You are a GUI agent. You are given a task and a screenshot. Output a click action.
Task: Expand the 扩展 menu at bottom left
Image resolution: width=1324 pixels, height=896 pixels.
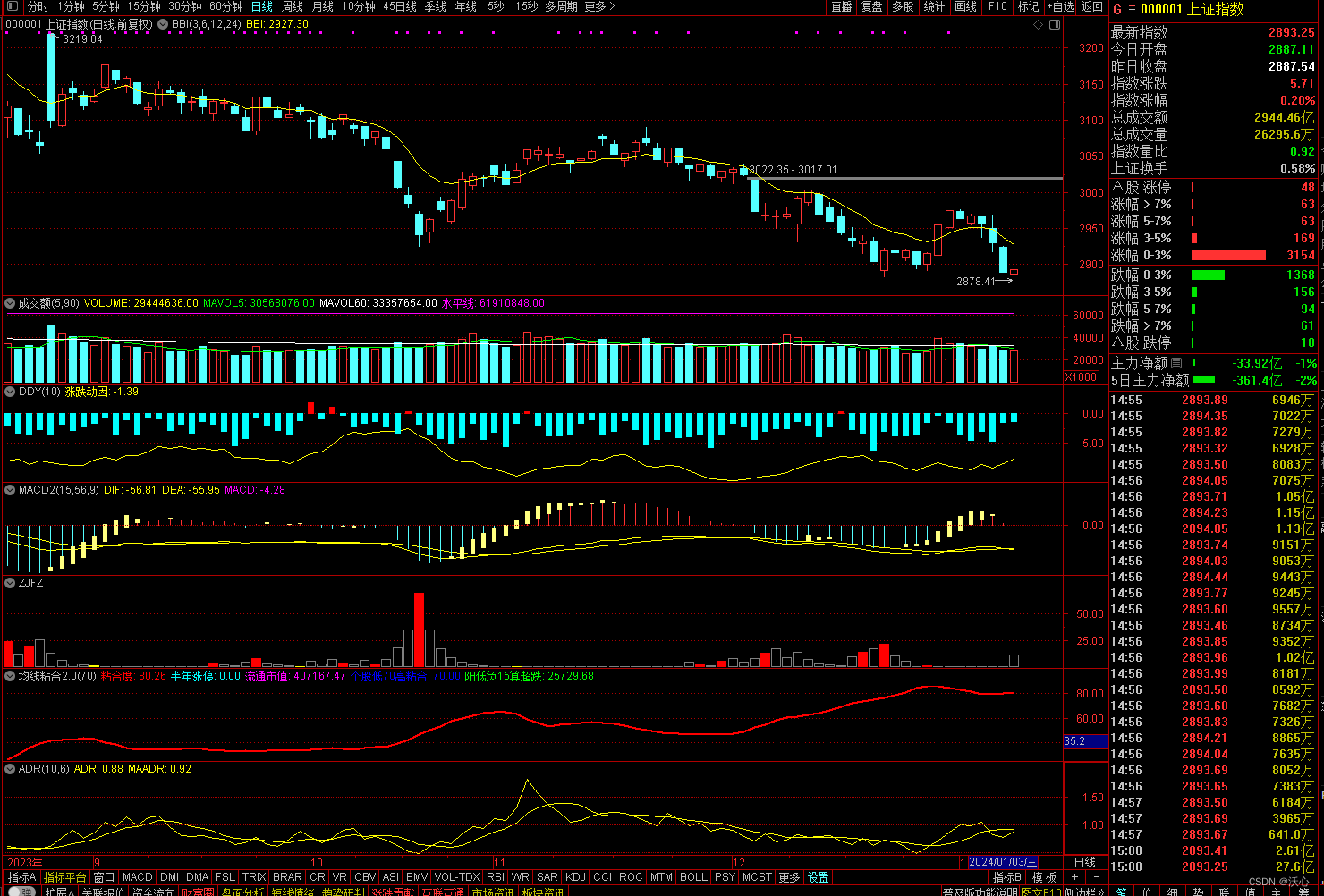(x=60, y=892)
